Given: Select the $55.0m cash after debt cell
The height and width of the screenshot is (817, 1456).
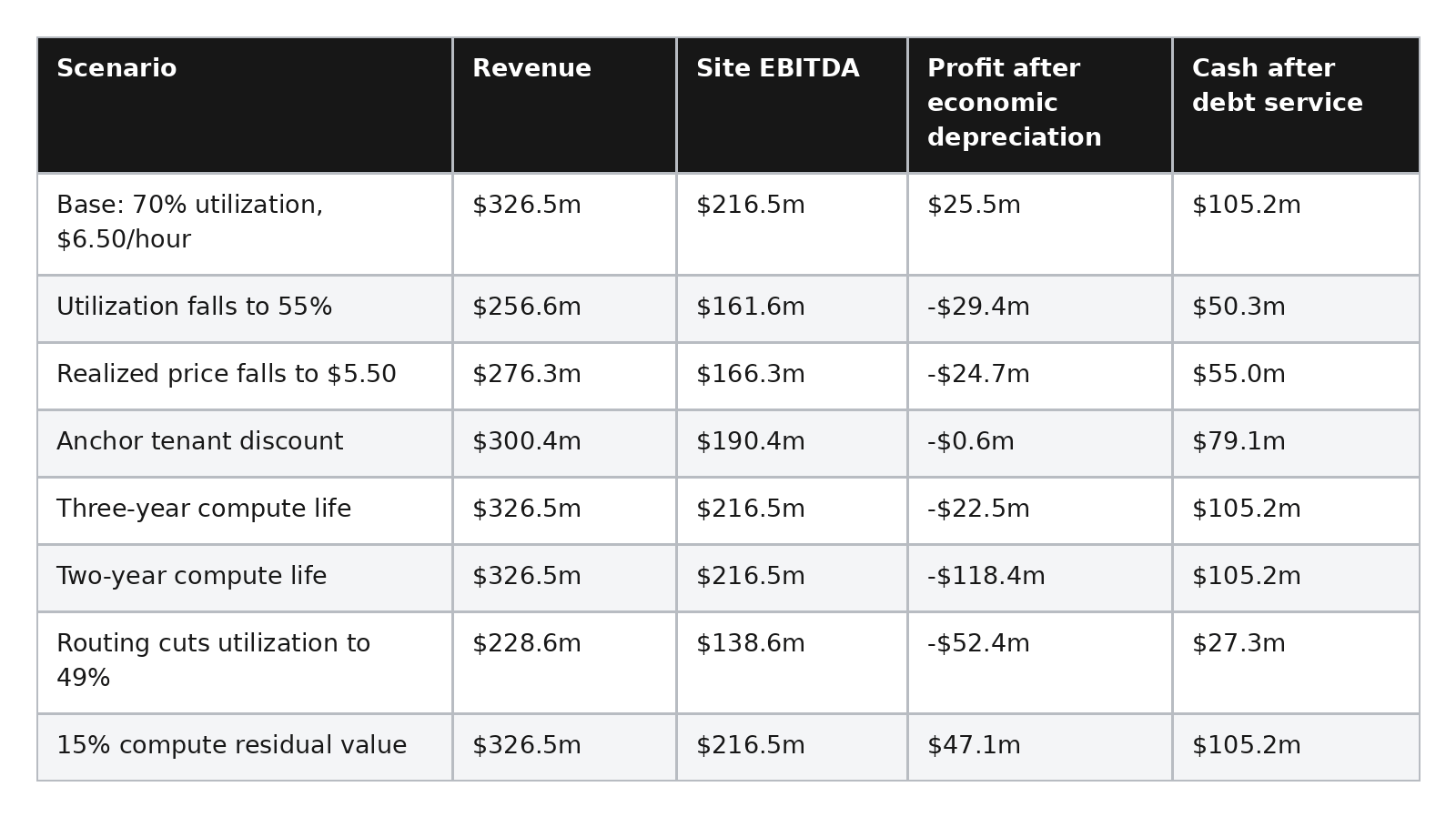Looking at the screenshot, I should point(1296,376).
